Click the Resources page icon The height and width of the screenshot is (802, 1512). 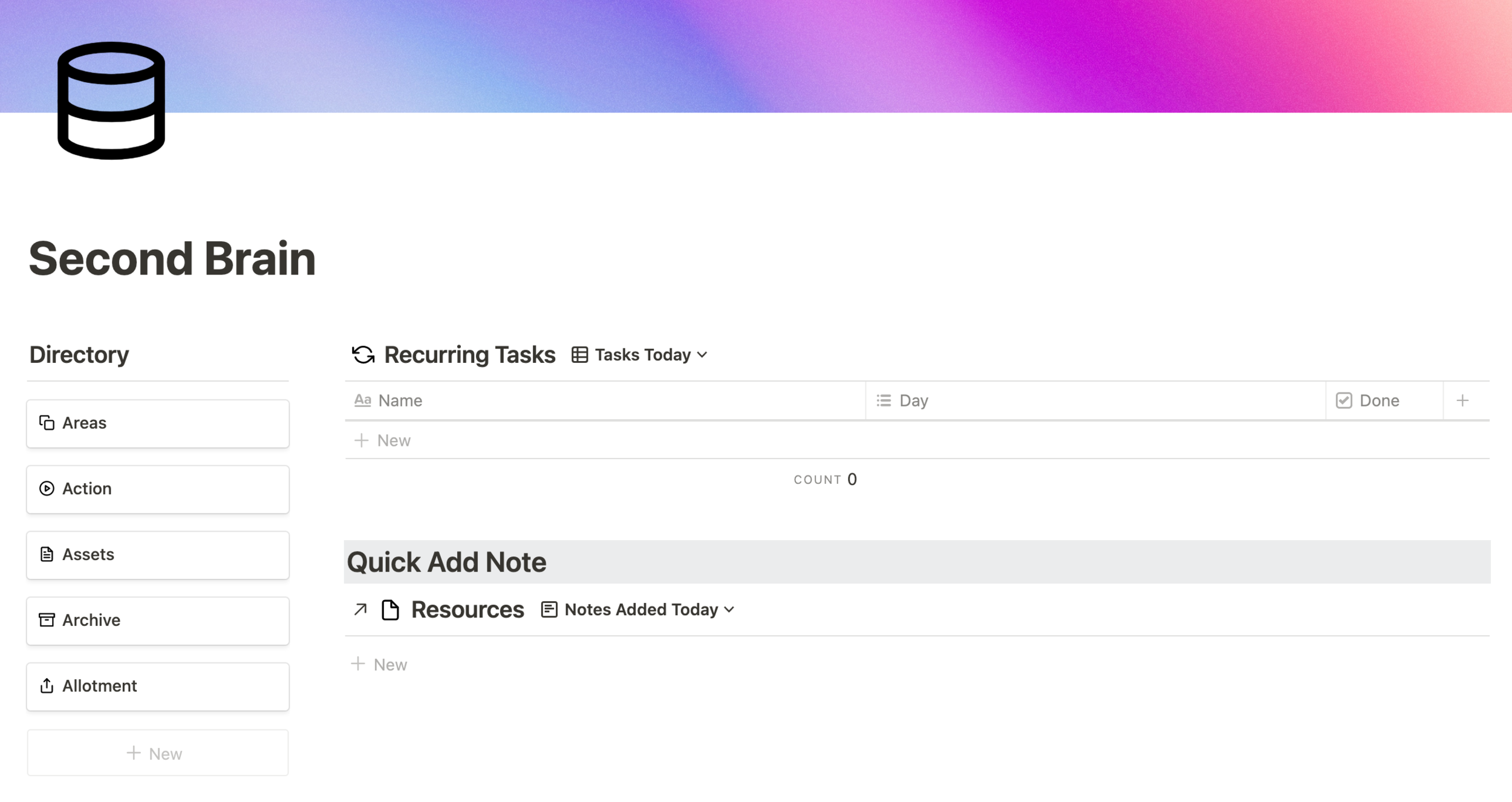[391, 608]
